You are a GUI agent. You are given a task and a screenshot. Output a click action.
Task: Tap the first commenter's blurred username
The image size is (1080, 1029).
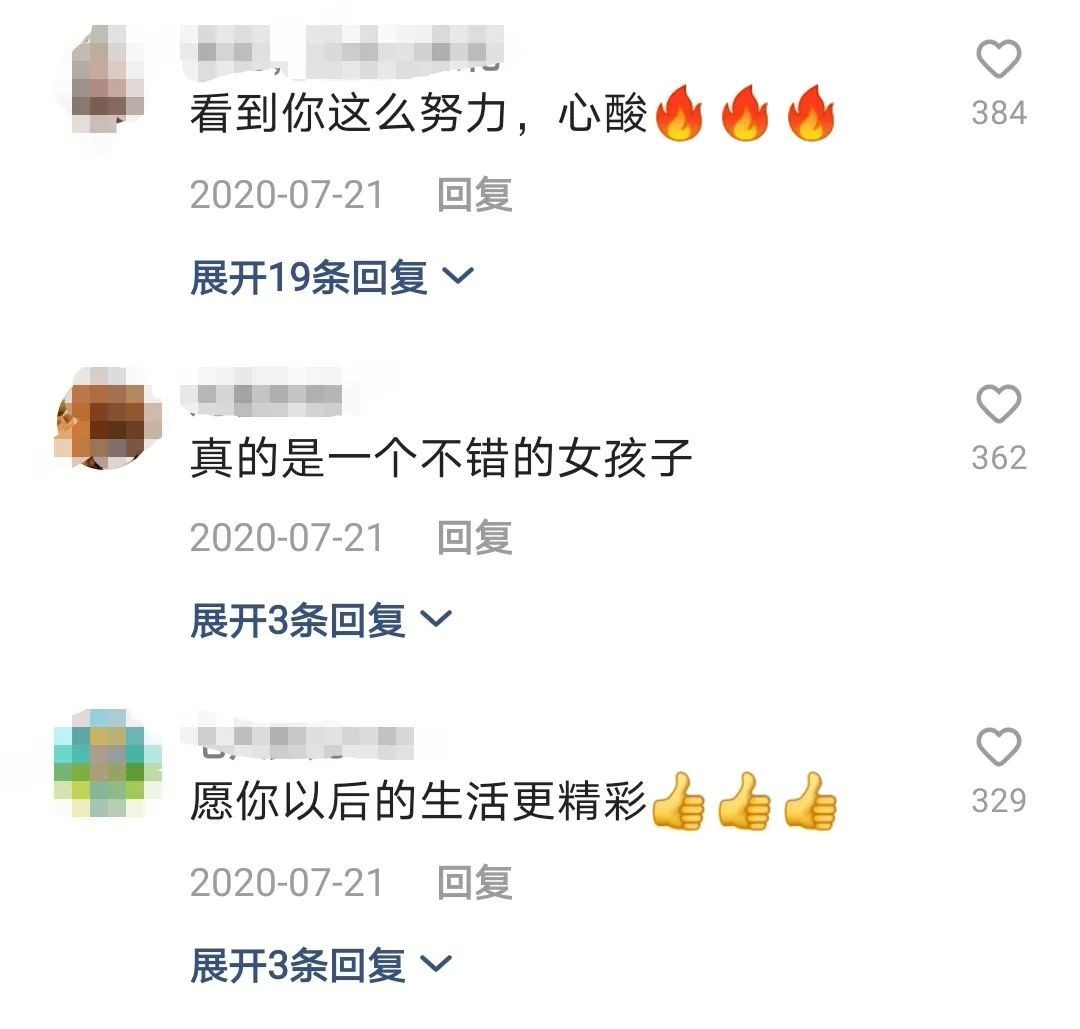tap(342, 52)
